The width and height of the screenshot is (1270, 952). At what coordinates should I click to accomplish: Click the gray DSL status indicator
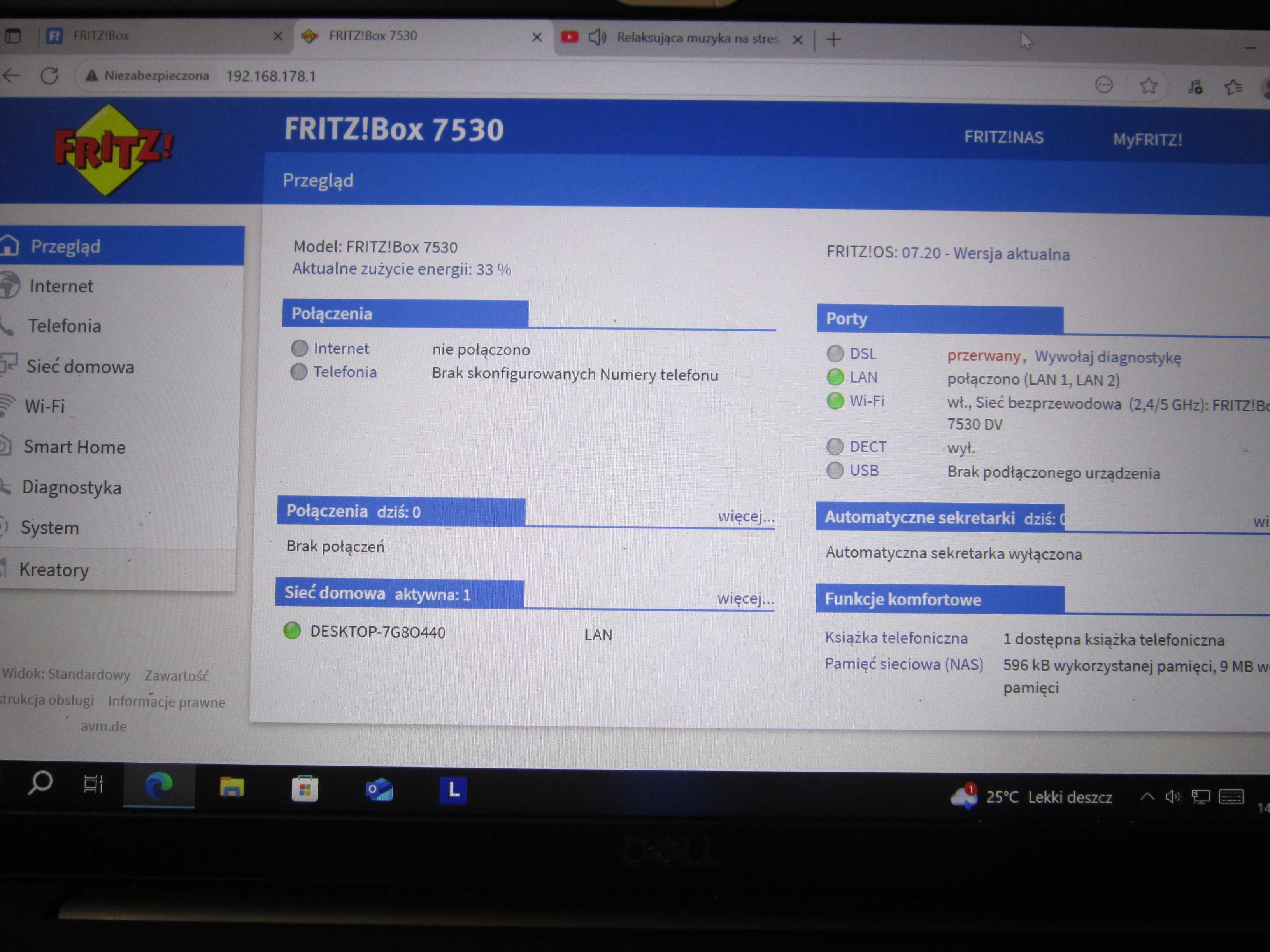(835, 353)
